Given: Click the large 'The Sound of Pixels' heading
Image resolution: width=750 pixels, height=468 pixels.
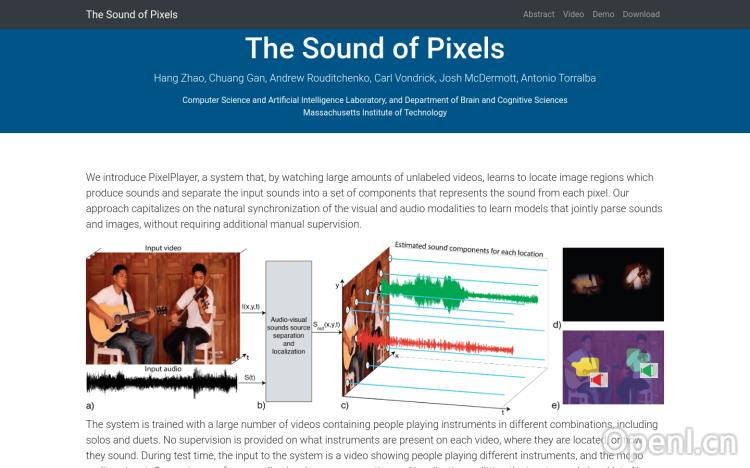Looking at the screenshot, I should (375, 48).
